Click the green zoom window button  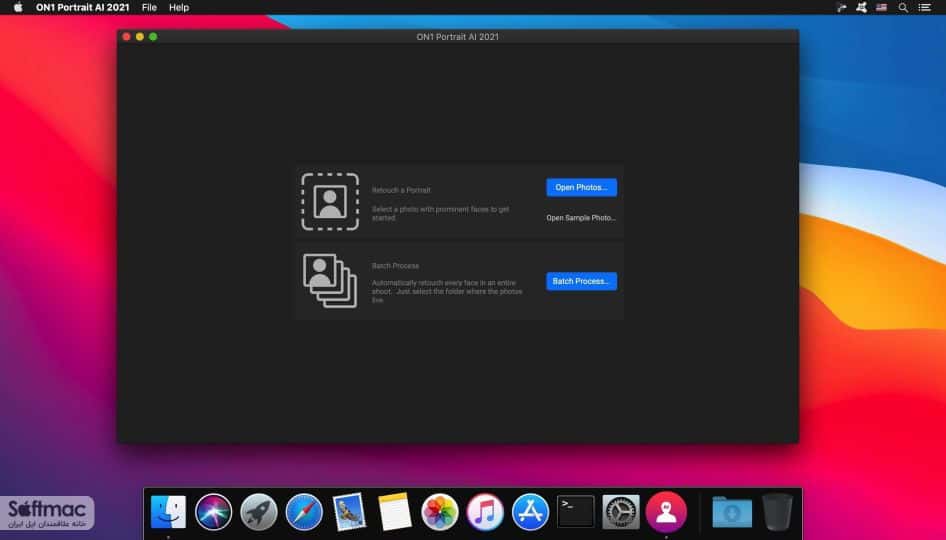(x=153, y=37)
